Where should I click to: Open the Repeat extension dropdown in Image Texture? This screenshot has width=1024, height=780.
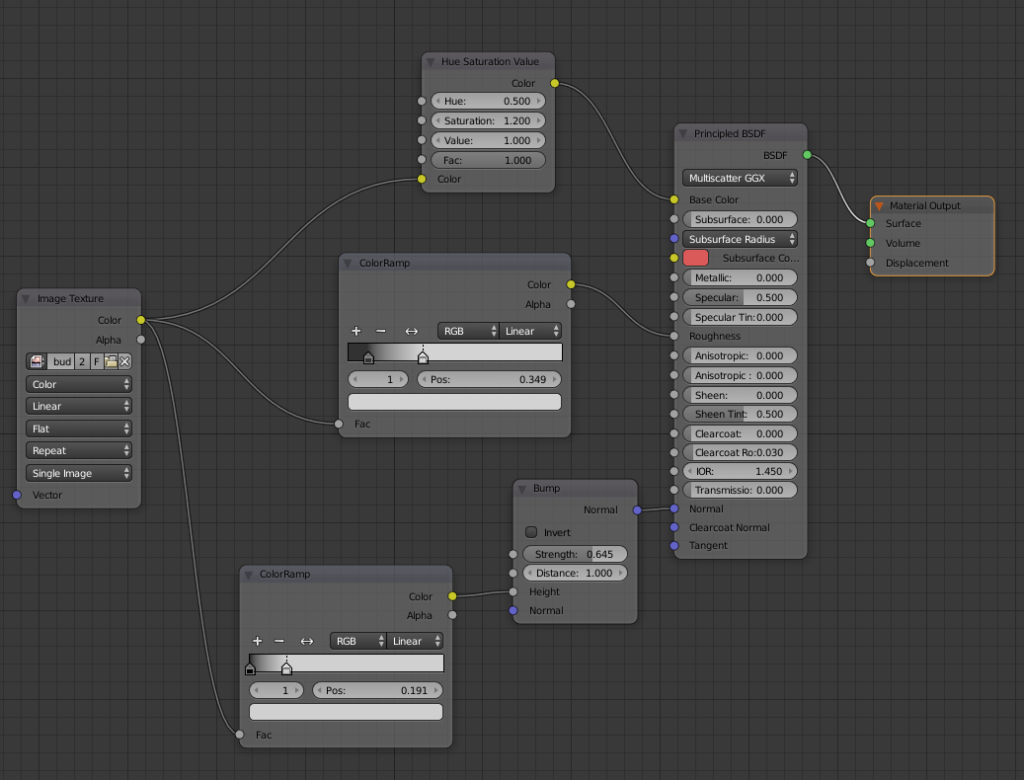tap(80, 451)
